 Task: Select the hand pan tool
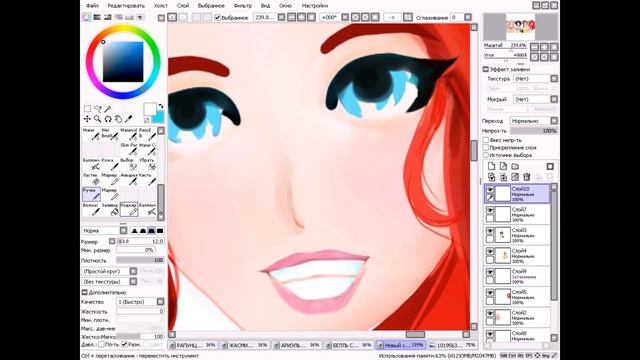tap(118, 119)
